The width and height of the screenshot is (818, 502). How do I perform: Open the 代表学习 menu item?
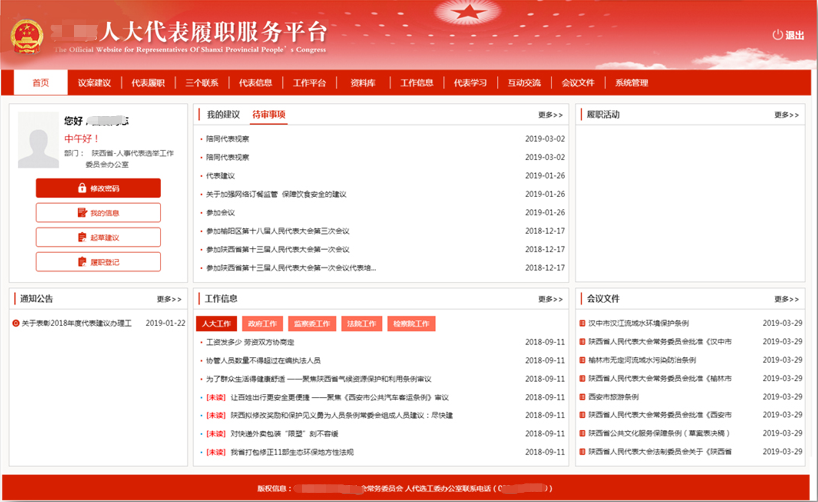[x=471, y=82]
